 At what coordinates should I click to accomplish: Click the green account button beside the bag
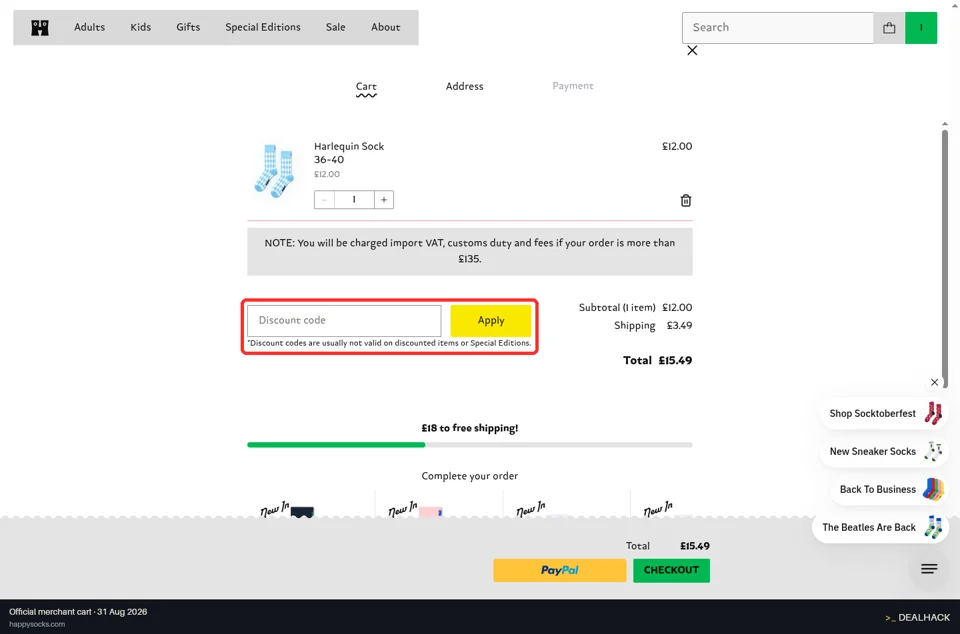pyautogui.click(x=921, y=28)
